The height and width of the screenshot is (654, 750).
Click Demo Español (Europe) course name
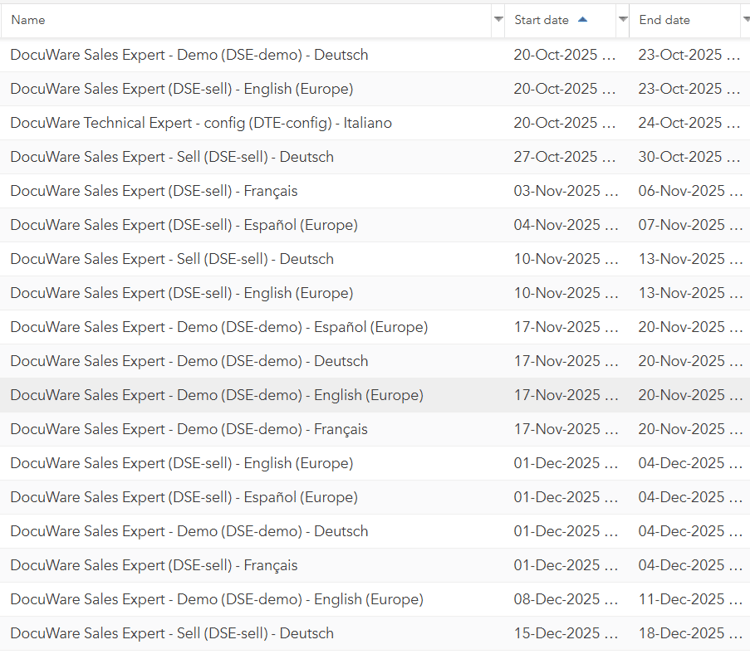(x=219, y=327)
